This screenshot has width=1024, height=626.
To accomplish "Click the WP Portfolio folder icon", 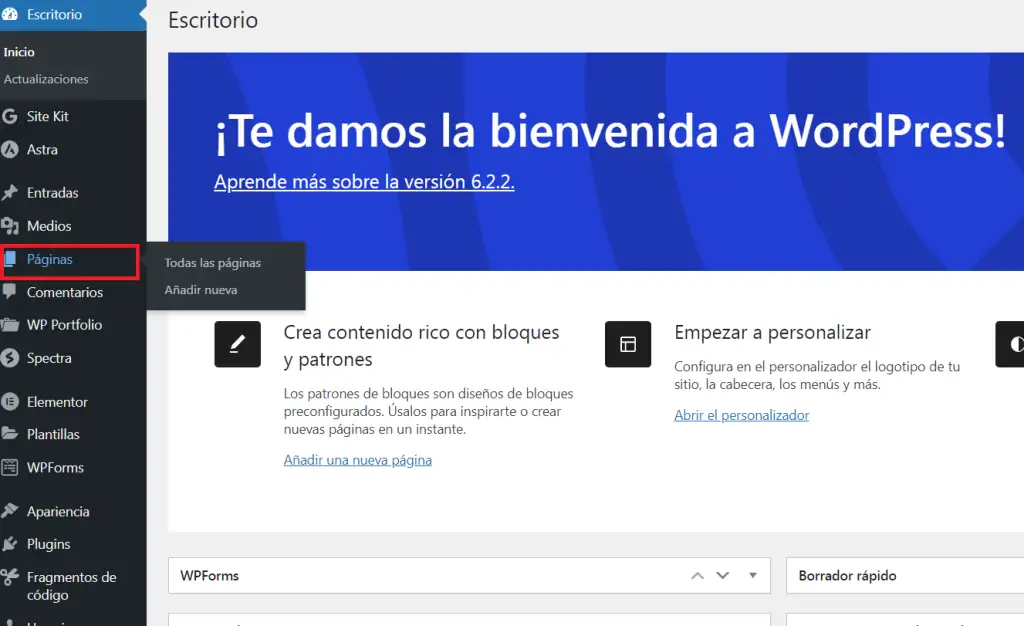I will coord(9,324).
